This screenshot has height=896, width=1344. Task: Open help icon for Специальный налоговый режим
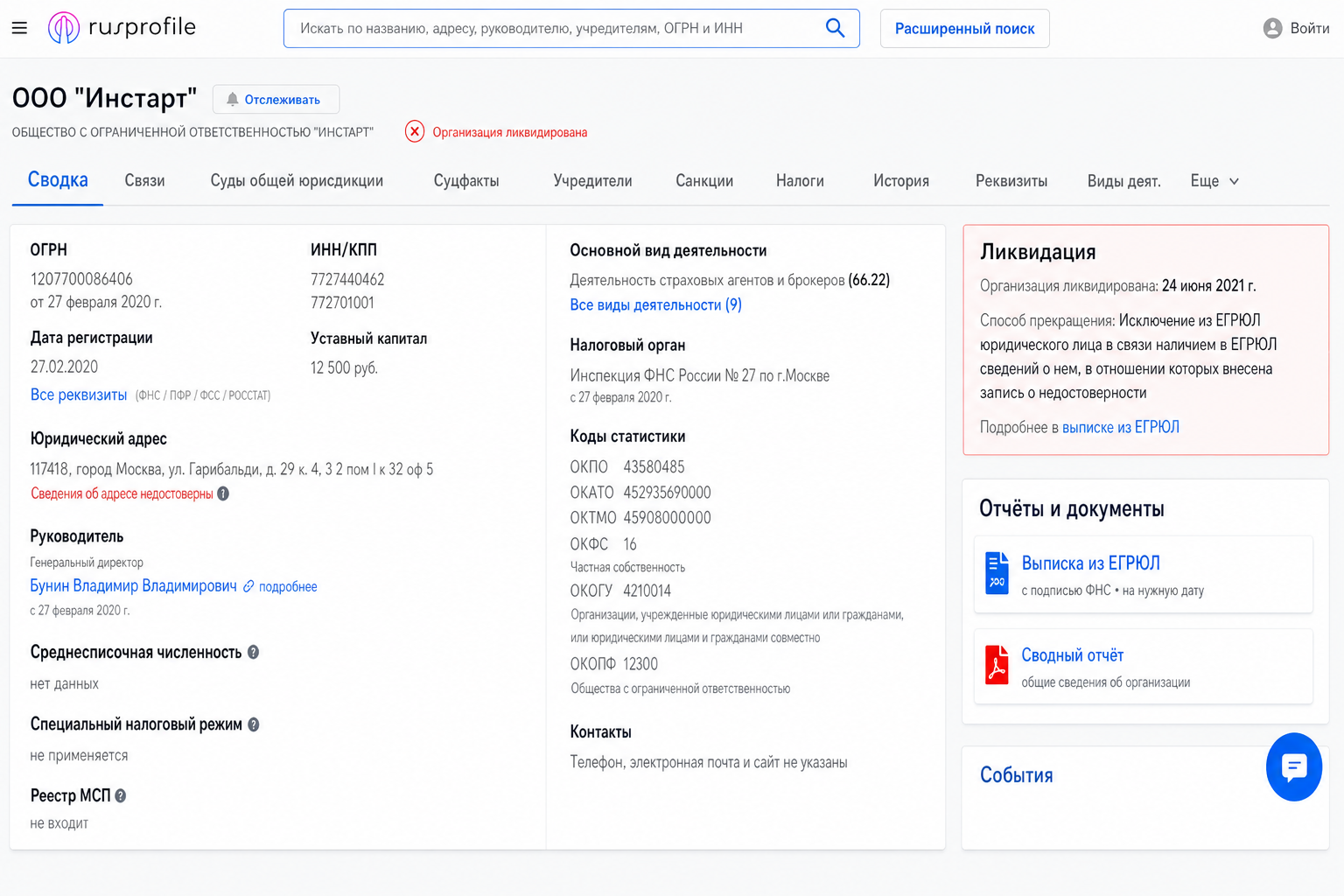pyautogui.click(x=254, y=724)
